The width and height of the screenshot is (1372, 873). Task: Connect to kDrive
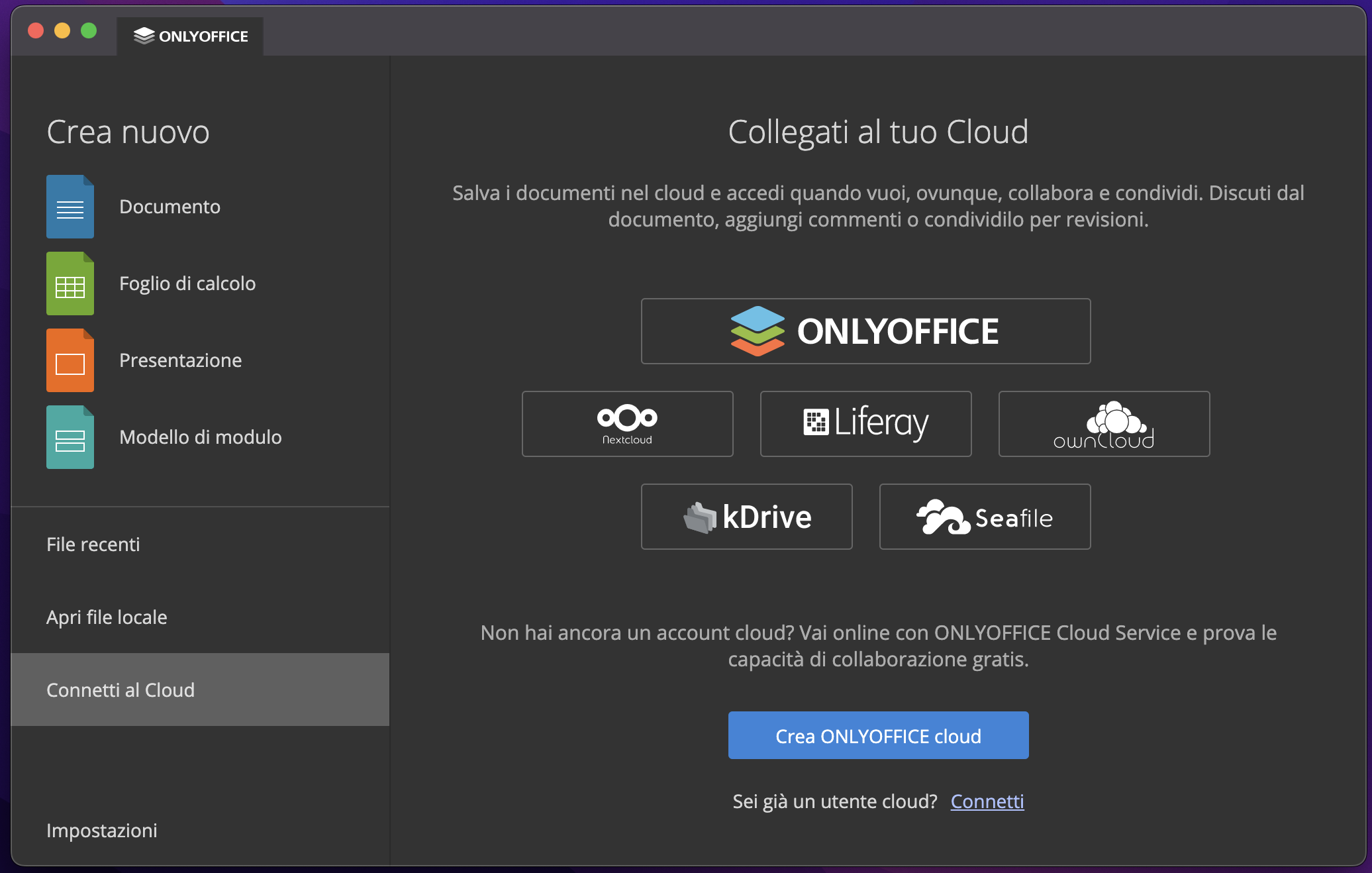[746, 517]
